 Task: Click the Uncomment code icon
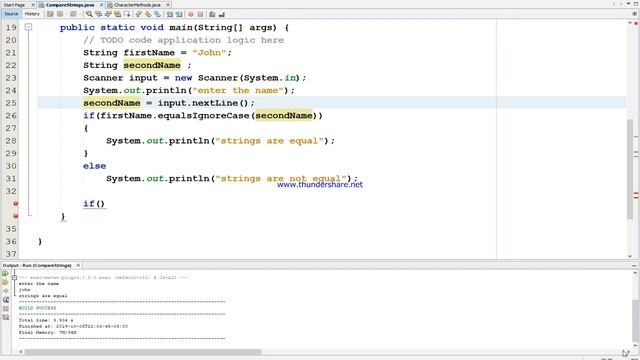click(x=222, y=14)
